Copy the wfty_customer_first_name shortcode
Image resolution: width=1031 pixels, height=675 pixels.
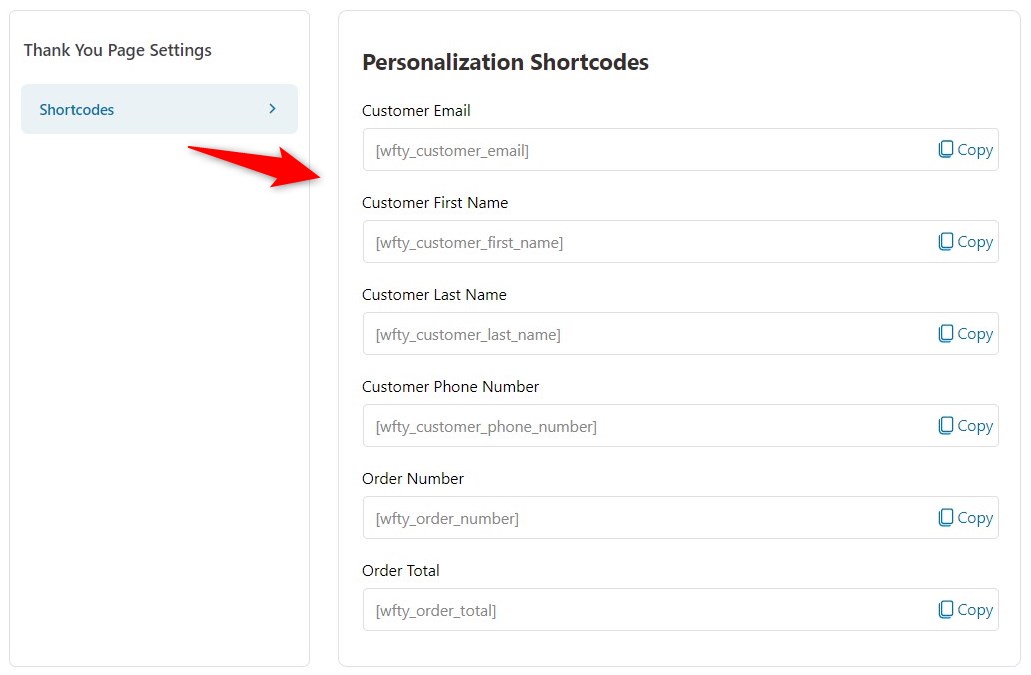pyautogui.click(x=964, y=241)
